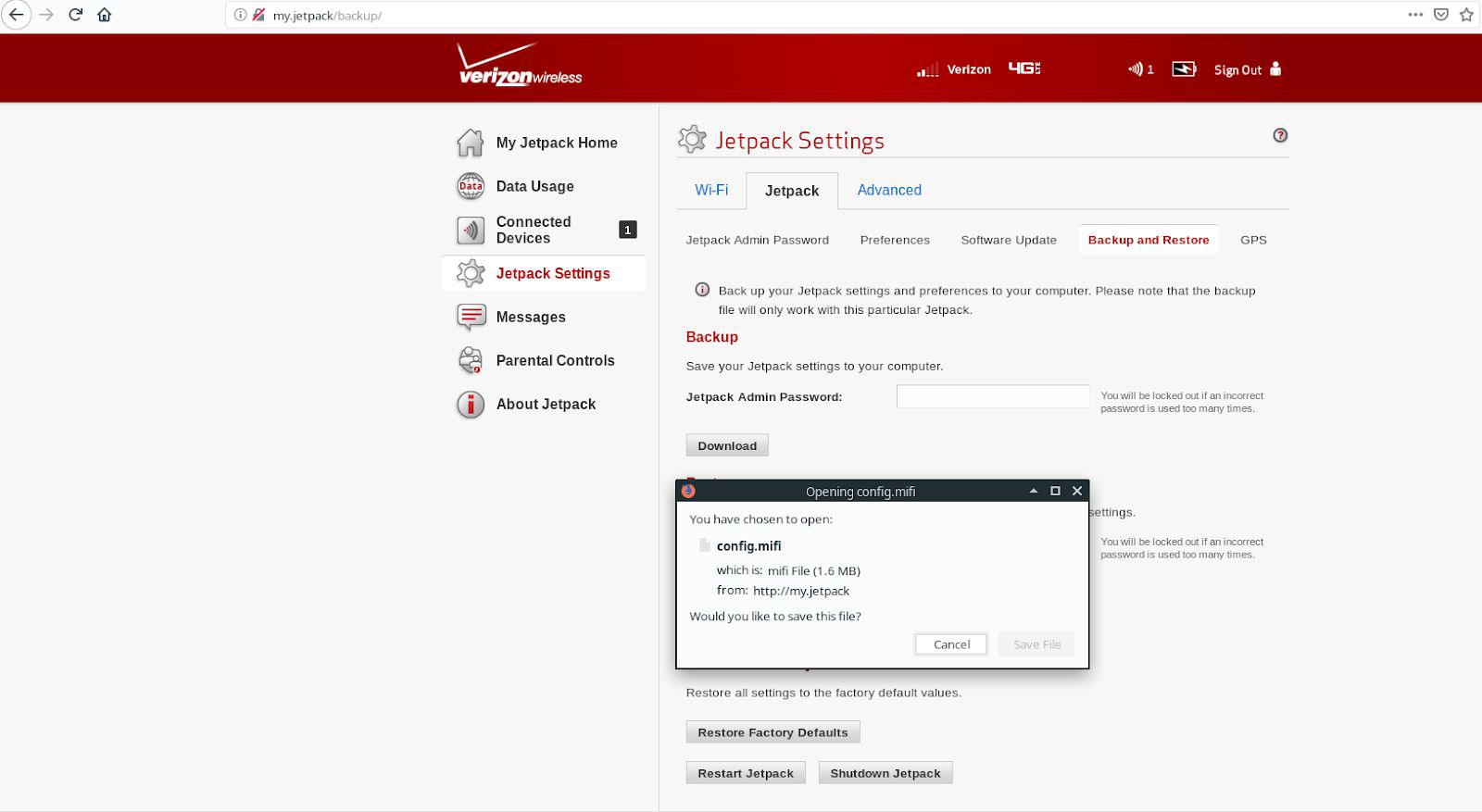The height and width of the screenshot is (812, 1482).
Task: Click the browser address bar URL
Action: click(x=327, y=16)
